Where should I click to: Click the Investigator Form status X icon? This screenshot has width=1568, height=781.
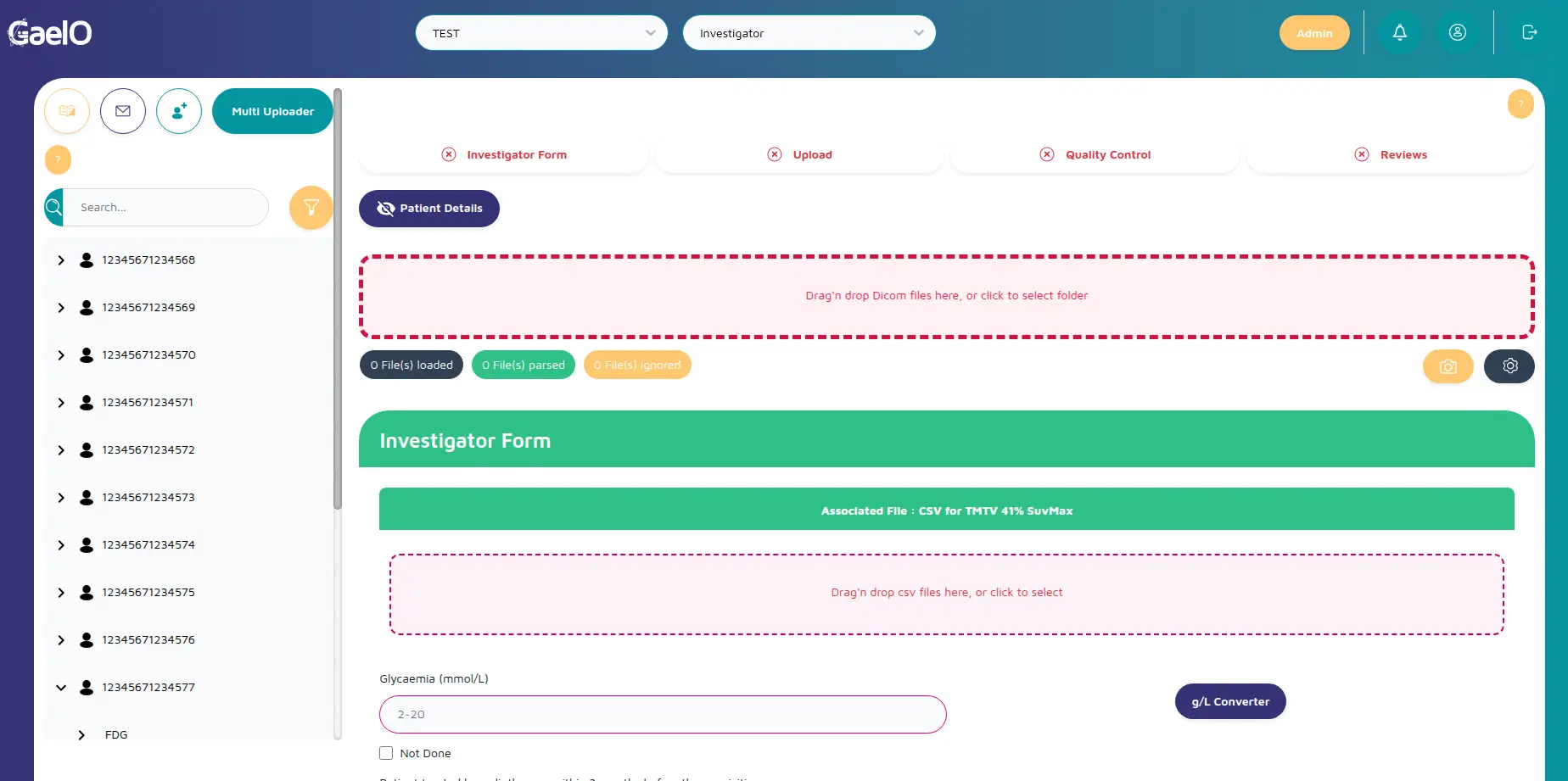[x=449, y=154]
